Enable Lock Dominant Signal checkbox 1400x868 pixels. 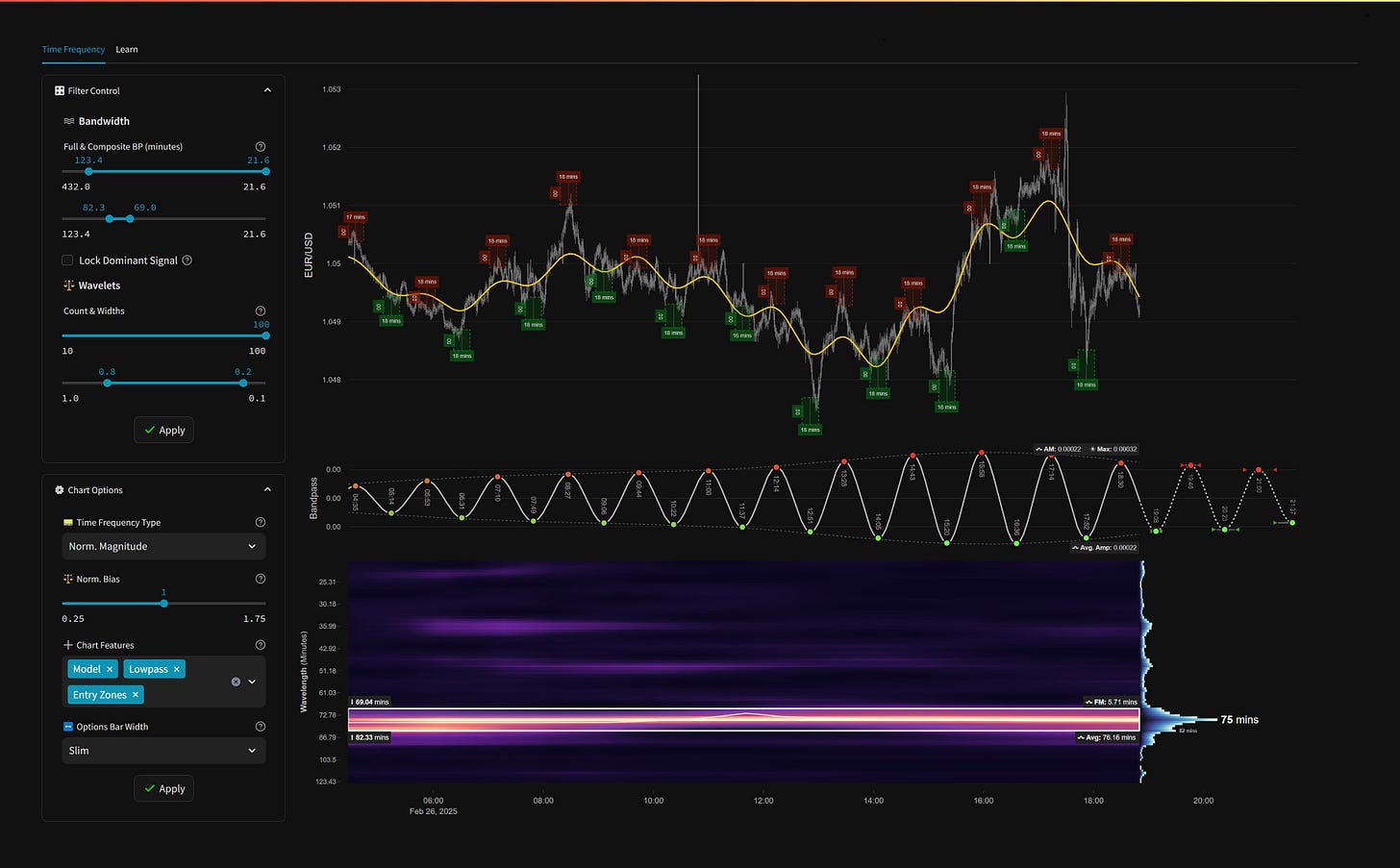click(67, 260)
